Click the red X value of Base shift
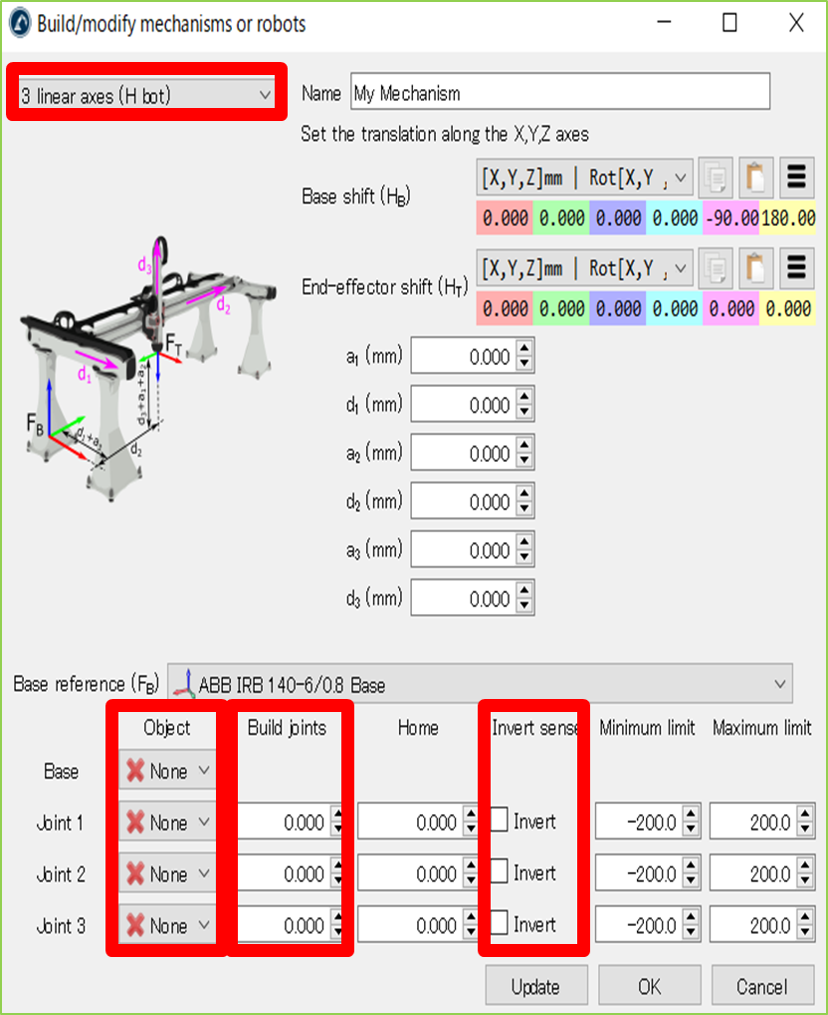The width and height of the screenshot is (828, 1015). coord(505,219)
